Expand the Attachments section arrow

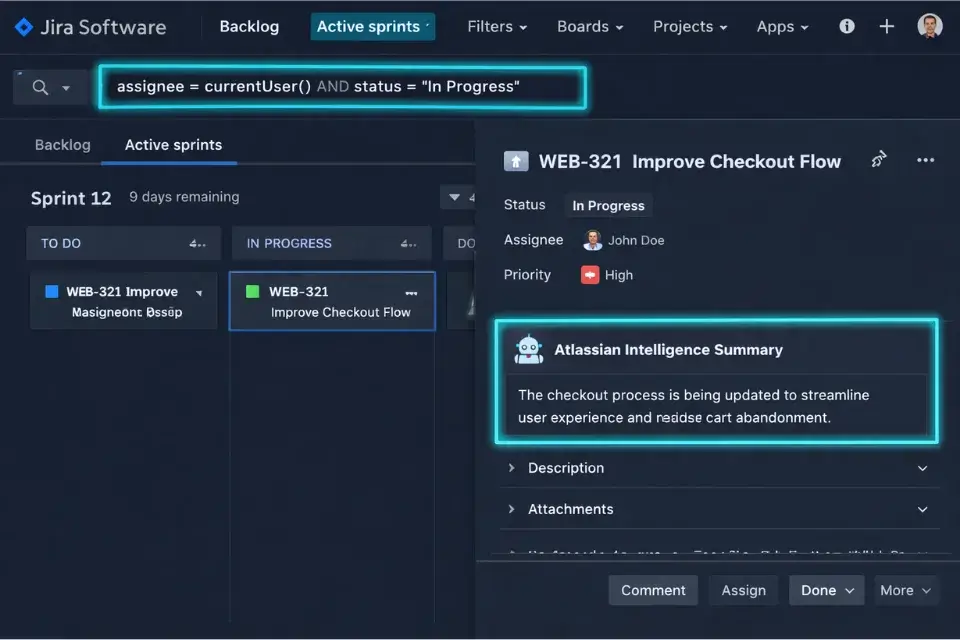coord(511,509)
